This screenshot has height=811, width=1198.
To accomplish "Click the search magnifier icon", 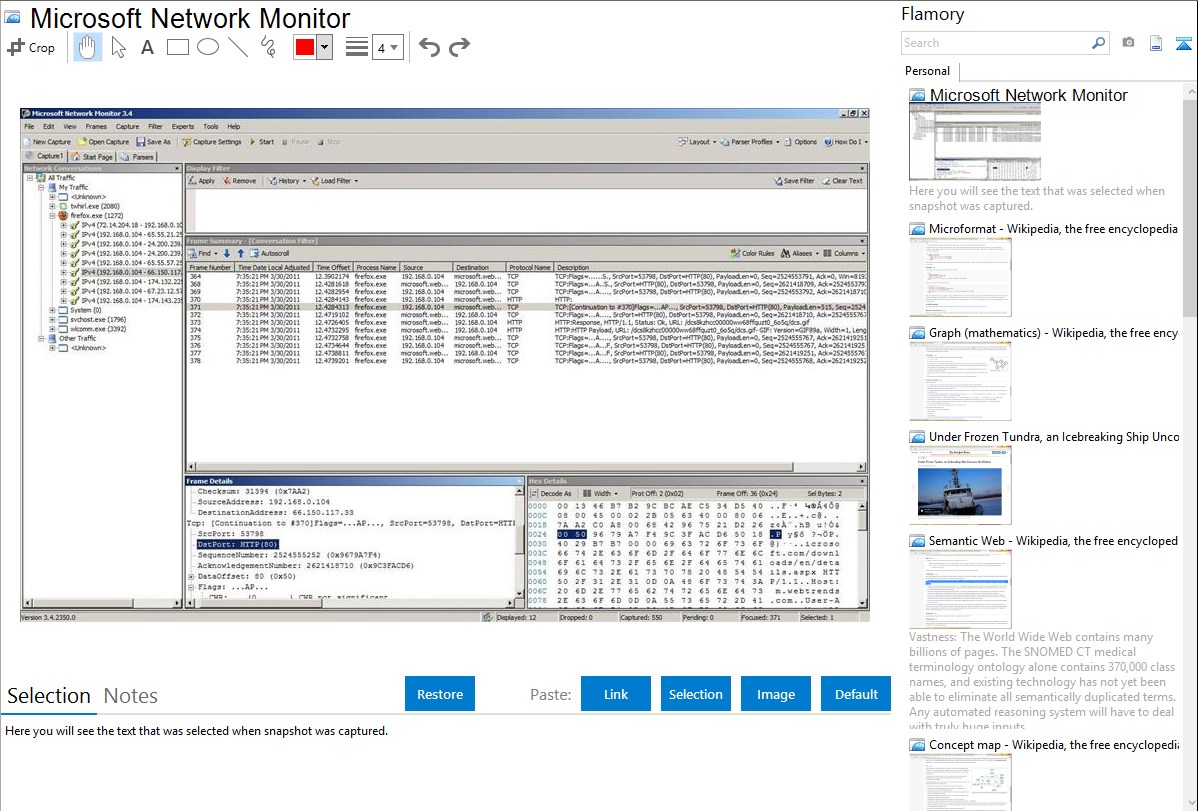I will pos(1099,43).
